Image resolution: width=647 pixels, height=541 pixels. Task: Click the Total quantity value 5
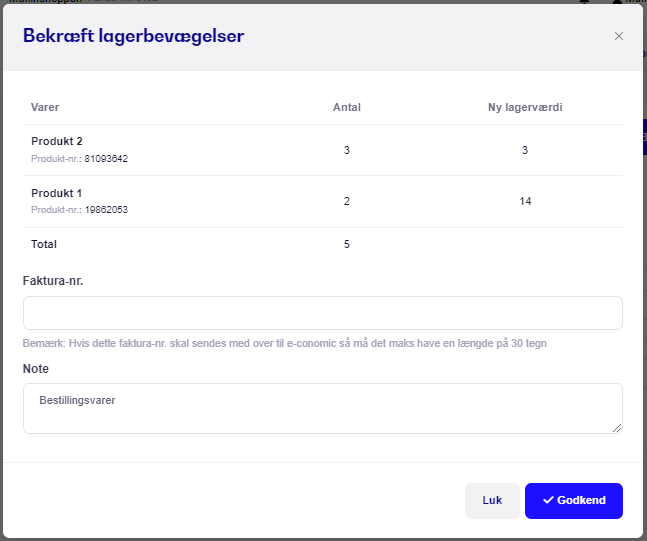[x=347, y=244]
